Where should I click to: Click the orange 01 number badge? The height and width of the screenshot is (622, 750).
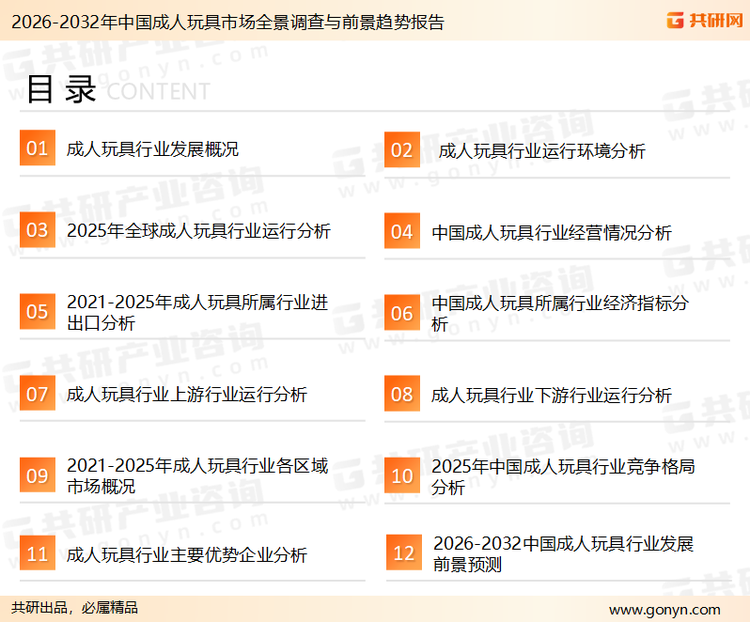pos(37,149)
